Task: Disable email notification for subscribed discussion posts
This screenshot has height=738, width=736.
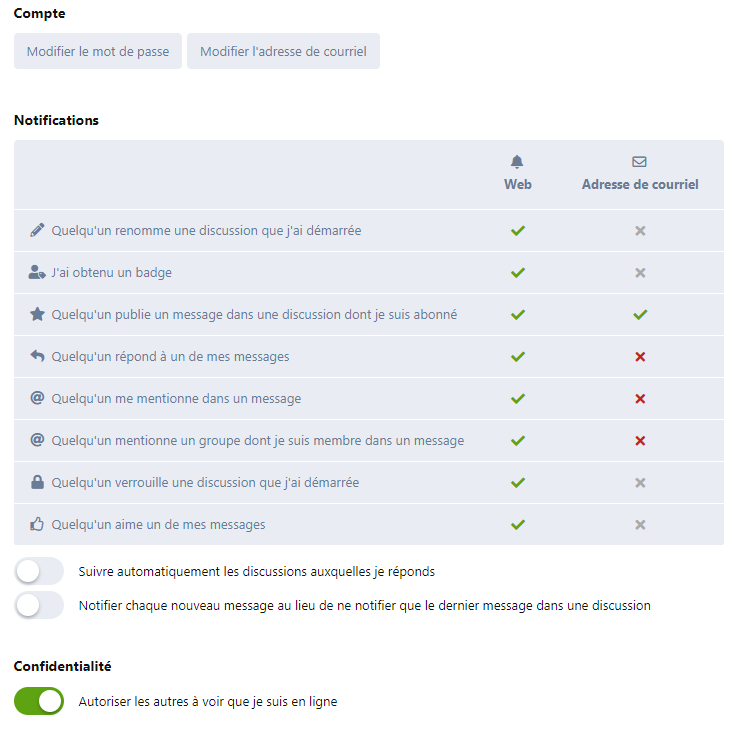Action: (x=640, y=315)
